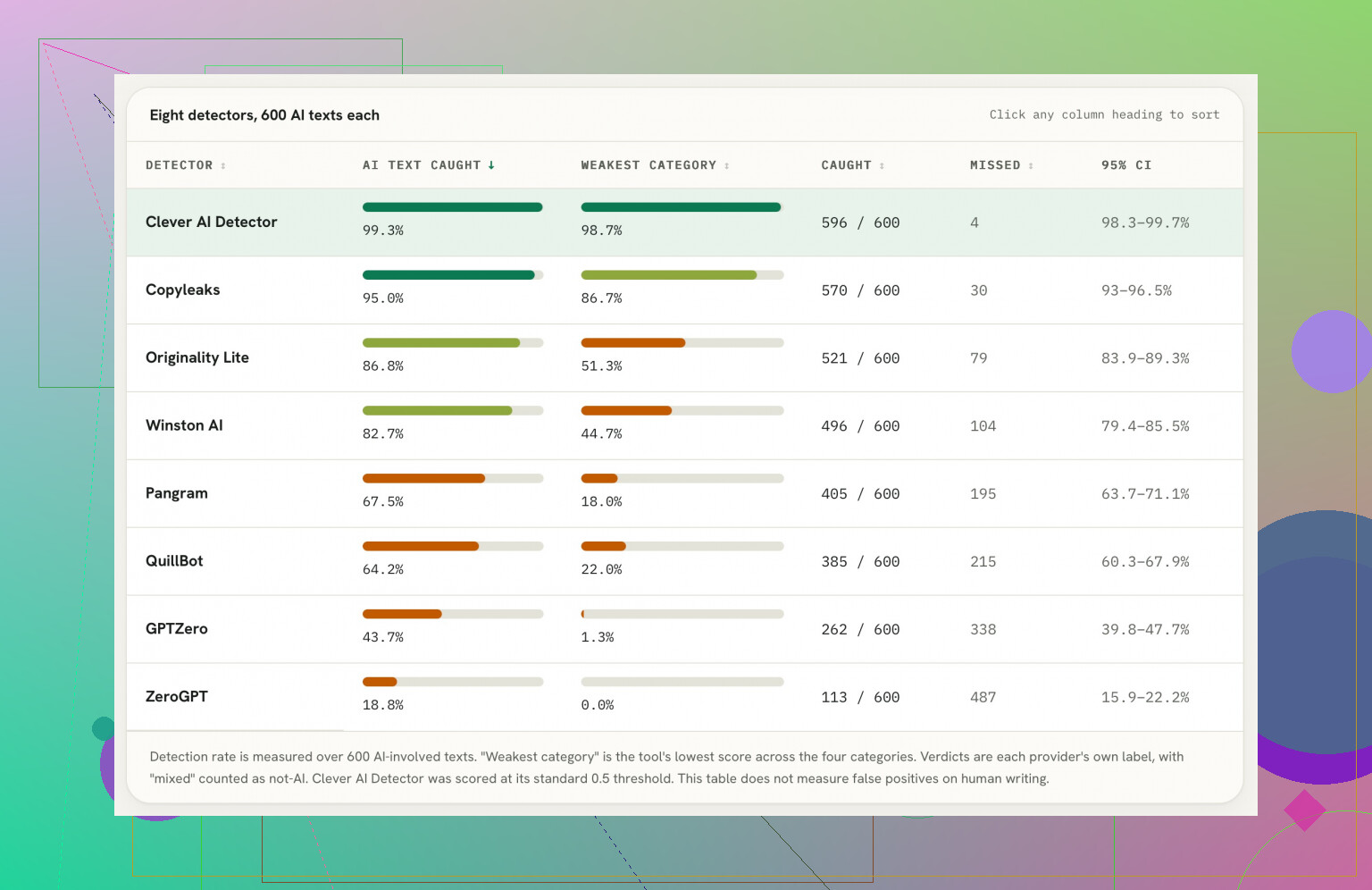Click Clever AI Detector's 99.3% progress bar
Screen dimensions: 1372x890
pos(453,207)
